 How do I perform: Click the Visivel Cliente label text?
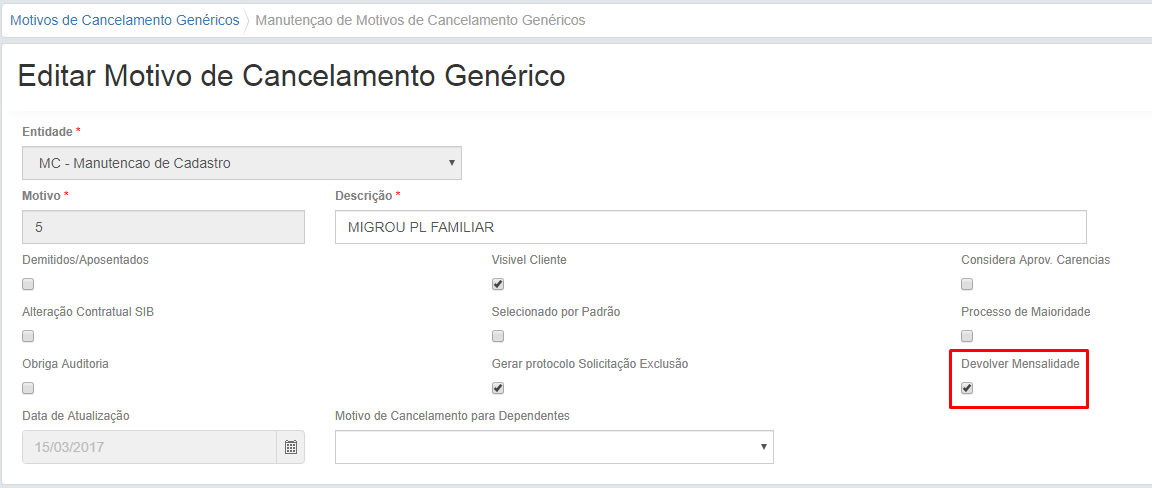tap(529, 259)
